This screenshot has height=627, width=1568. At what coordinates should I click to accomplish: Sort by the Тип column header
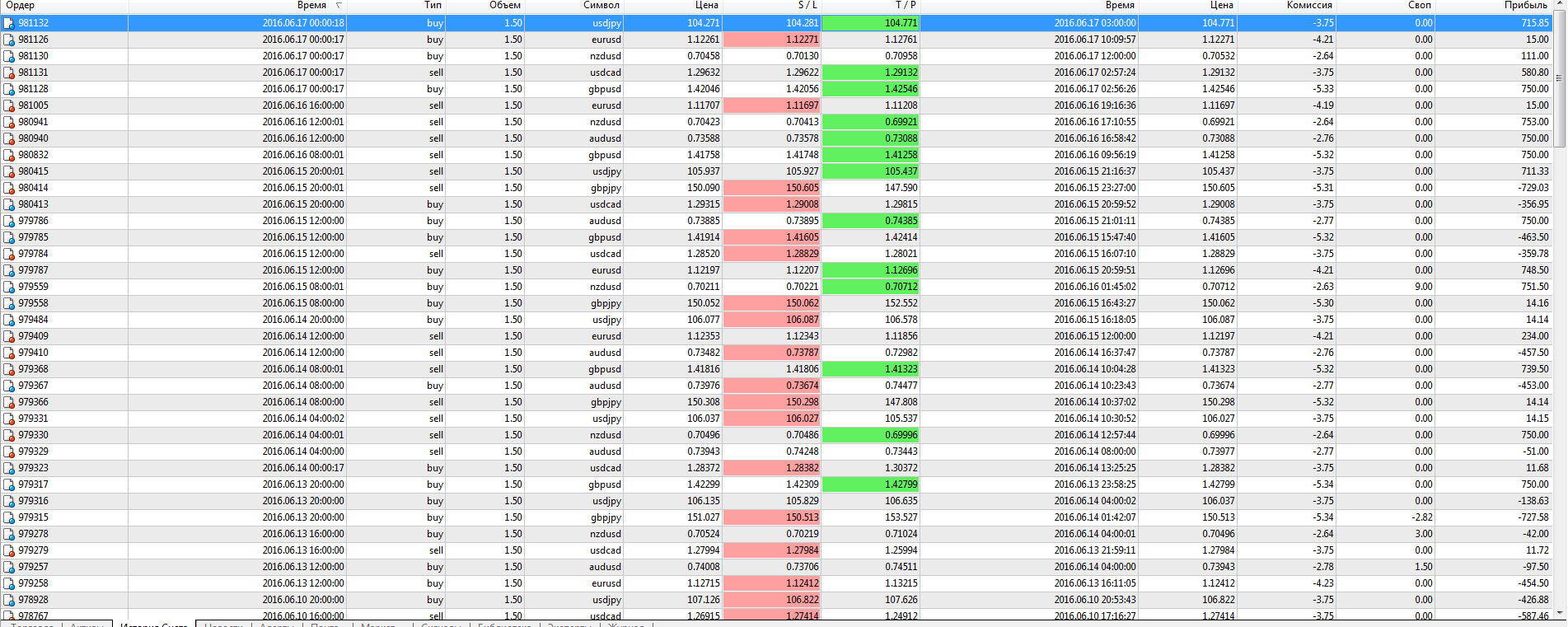click(x=433, y=6)
